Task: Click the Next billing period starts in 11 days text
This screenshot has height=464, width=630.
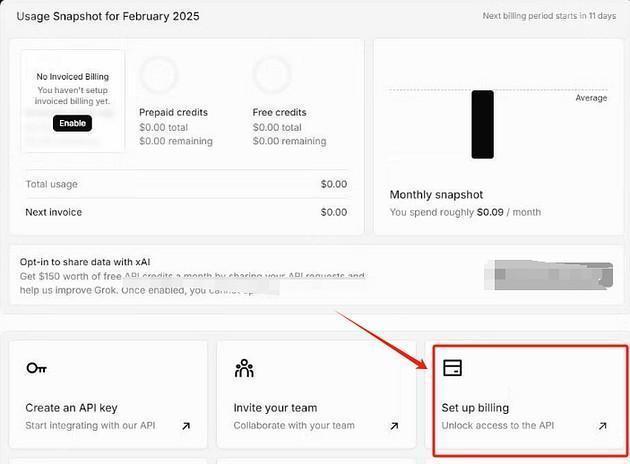Action: (x=549, y=16)
